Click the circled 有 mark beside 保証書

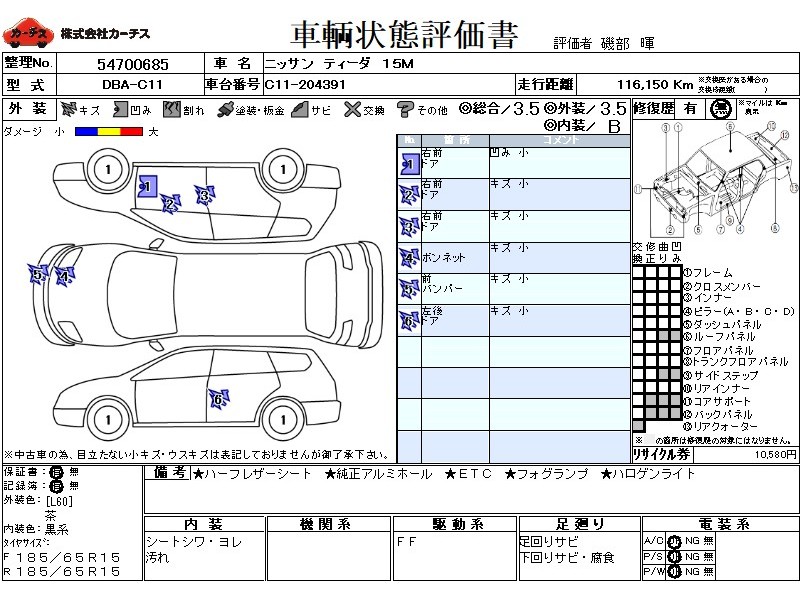[56, 472]
